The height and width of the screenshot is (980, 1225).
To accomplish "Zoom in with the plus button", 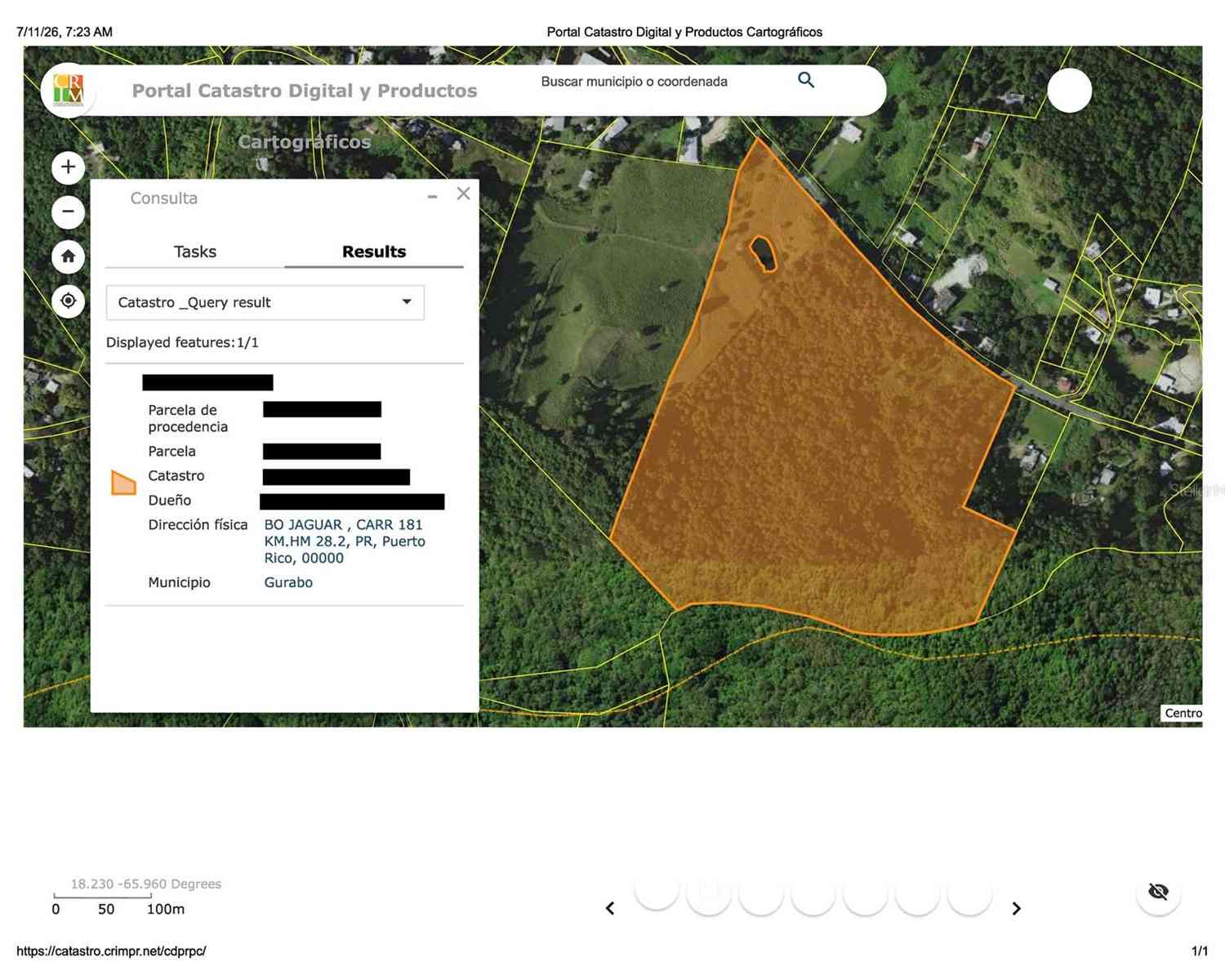I will [x=69, y=167].
